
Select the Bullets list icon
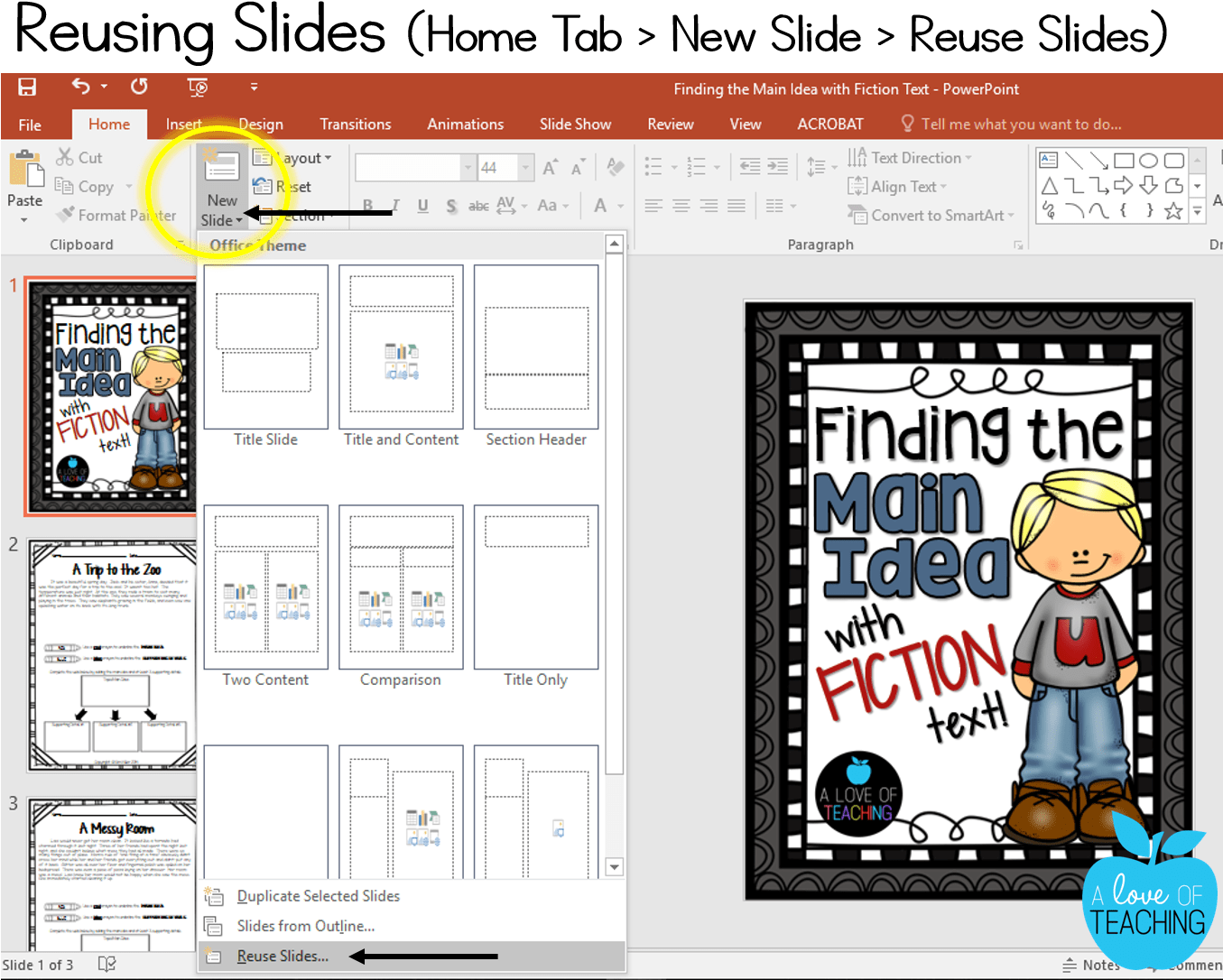(x=653, y=167)
